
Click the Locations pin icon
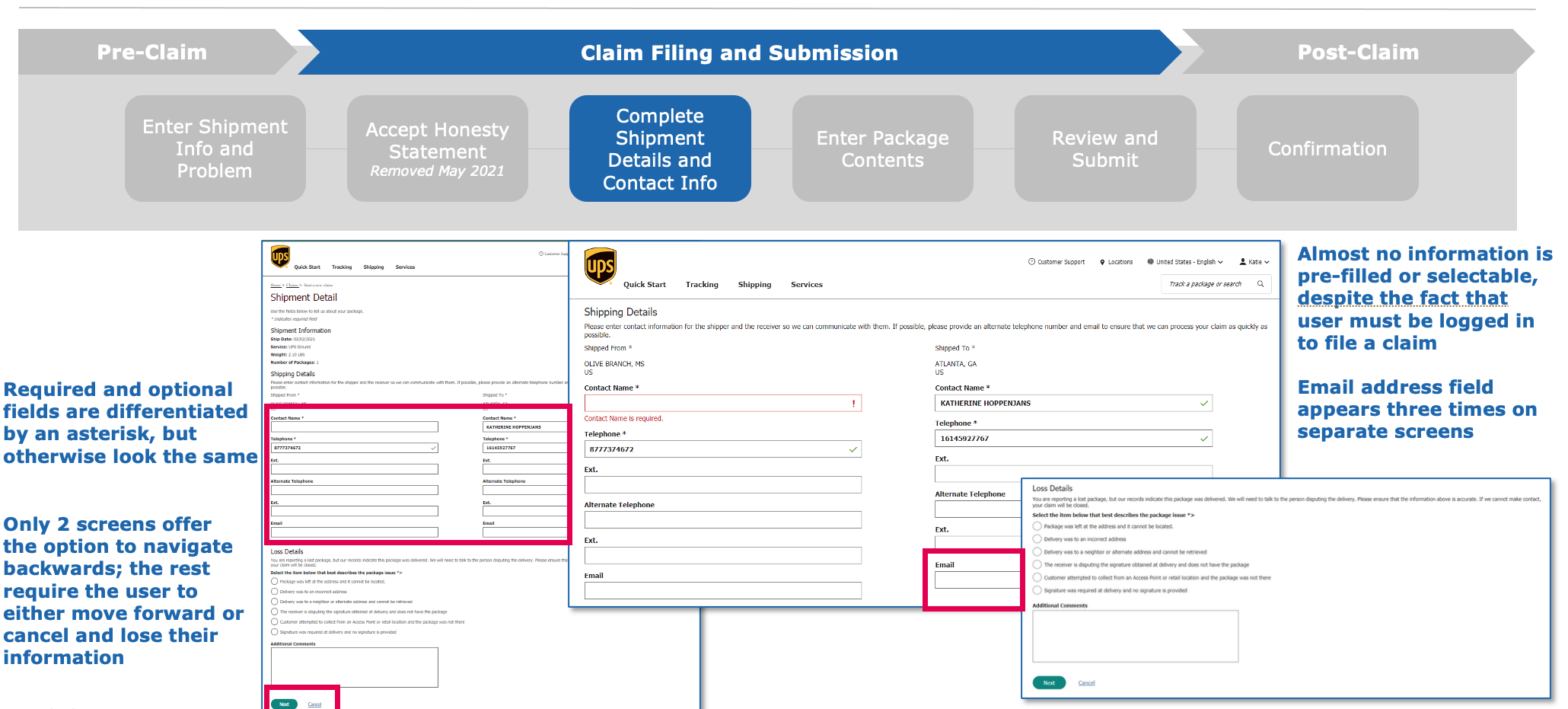tap(1102, 262)
